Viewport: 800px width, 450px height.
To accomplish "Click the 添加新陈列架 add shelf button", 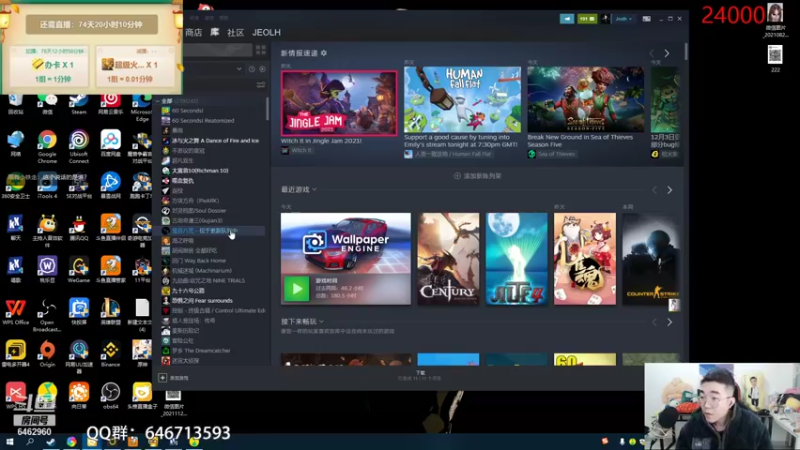I will click(478, 176).
